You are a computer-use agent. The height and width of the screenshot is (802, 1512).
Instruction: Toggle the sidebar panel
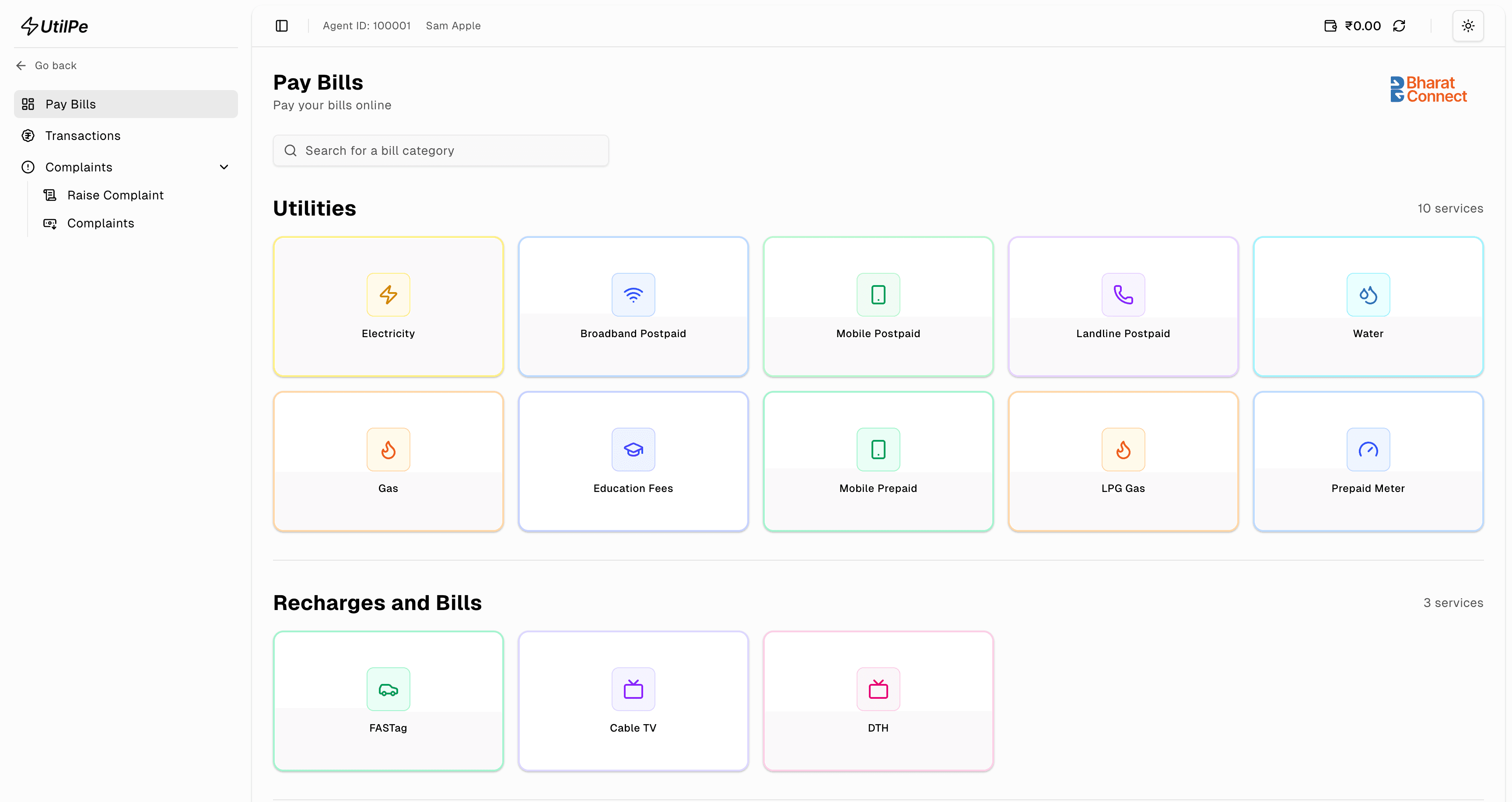[281, 25]
